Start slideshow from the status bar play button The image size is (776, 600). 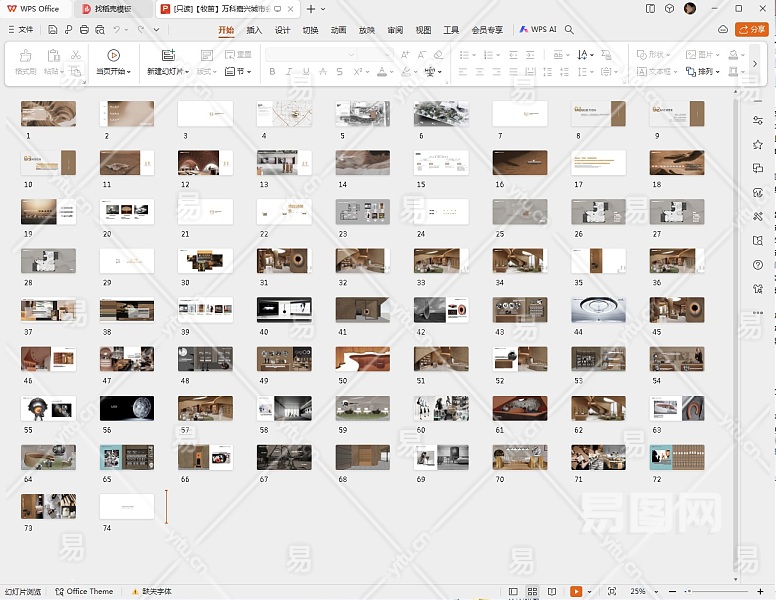tap(576, 592)
